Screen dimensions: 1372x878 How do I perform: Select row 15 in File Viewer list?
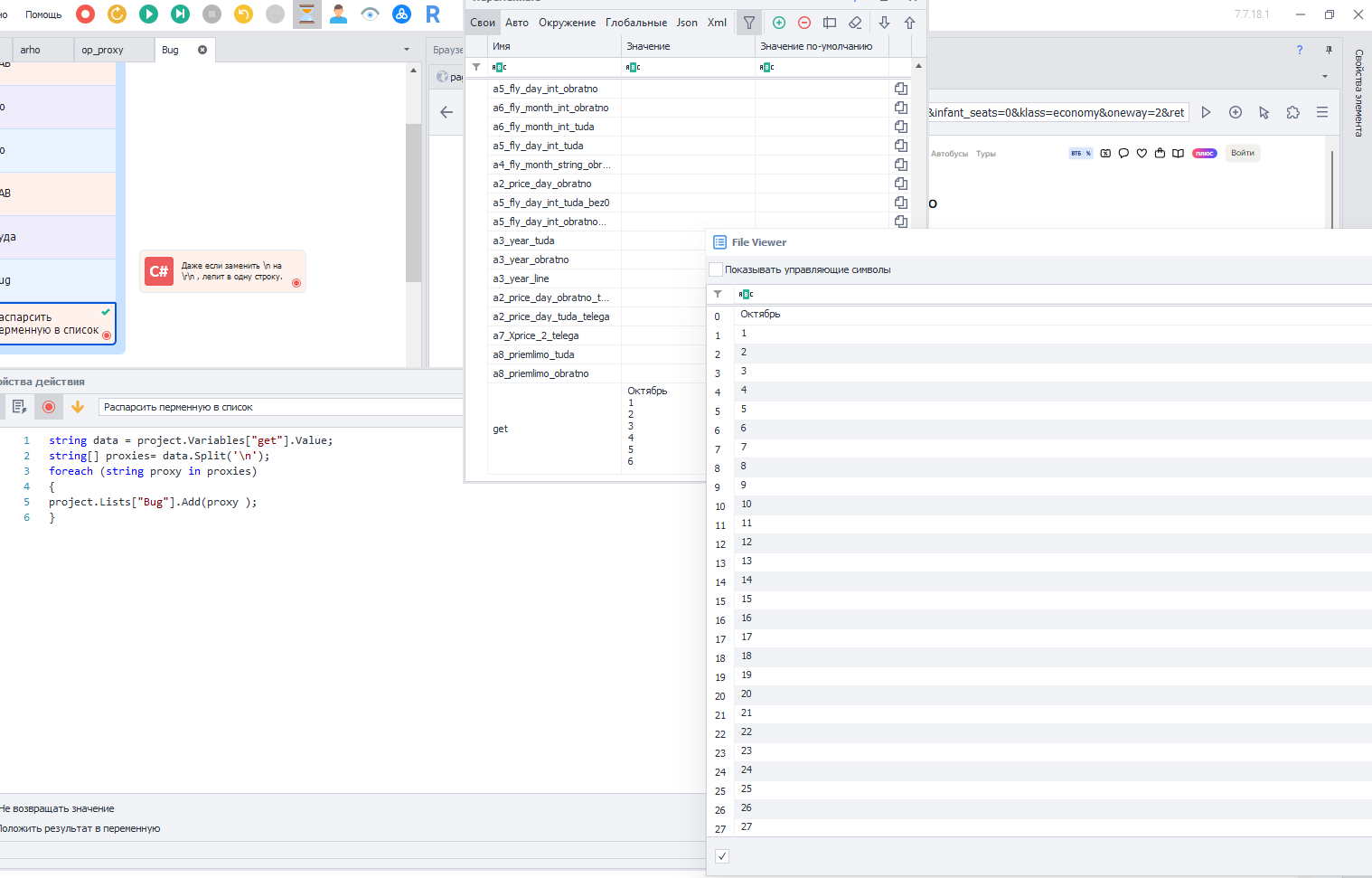tap(1039, 599)
